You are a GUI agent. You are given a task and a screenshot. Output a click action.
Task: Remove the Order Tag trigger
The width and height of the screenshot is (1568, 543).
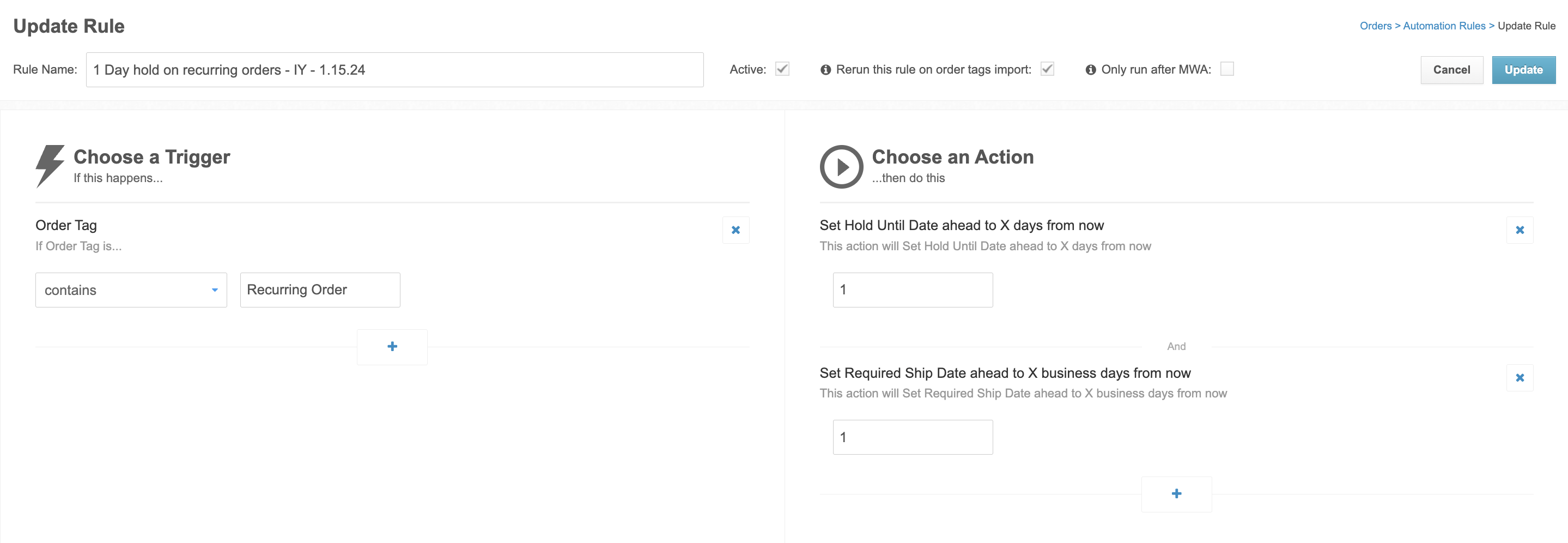(736, 230)
